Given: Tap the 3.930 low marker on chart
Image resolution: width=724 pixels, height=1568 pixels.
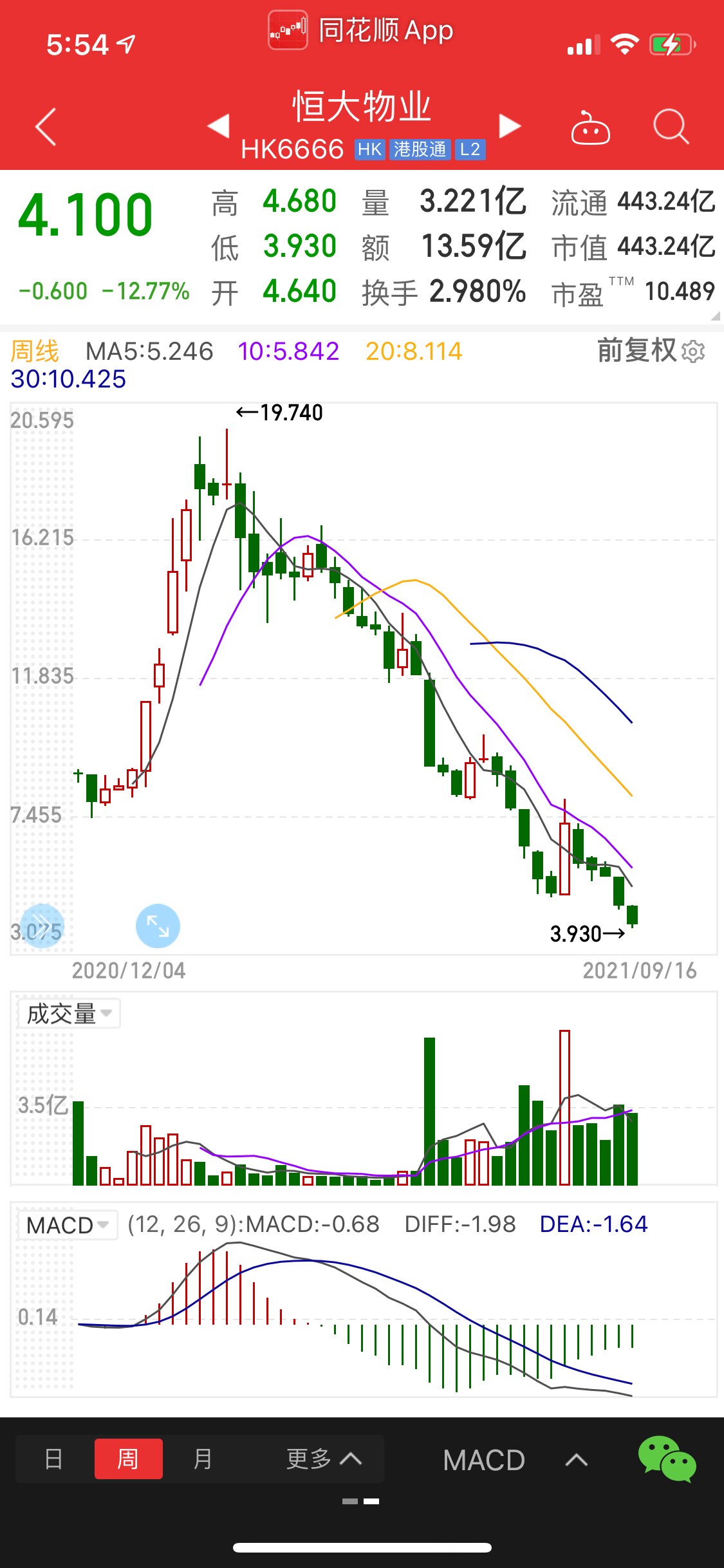Looking at the screenshot, I should (588, 933).
